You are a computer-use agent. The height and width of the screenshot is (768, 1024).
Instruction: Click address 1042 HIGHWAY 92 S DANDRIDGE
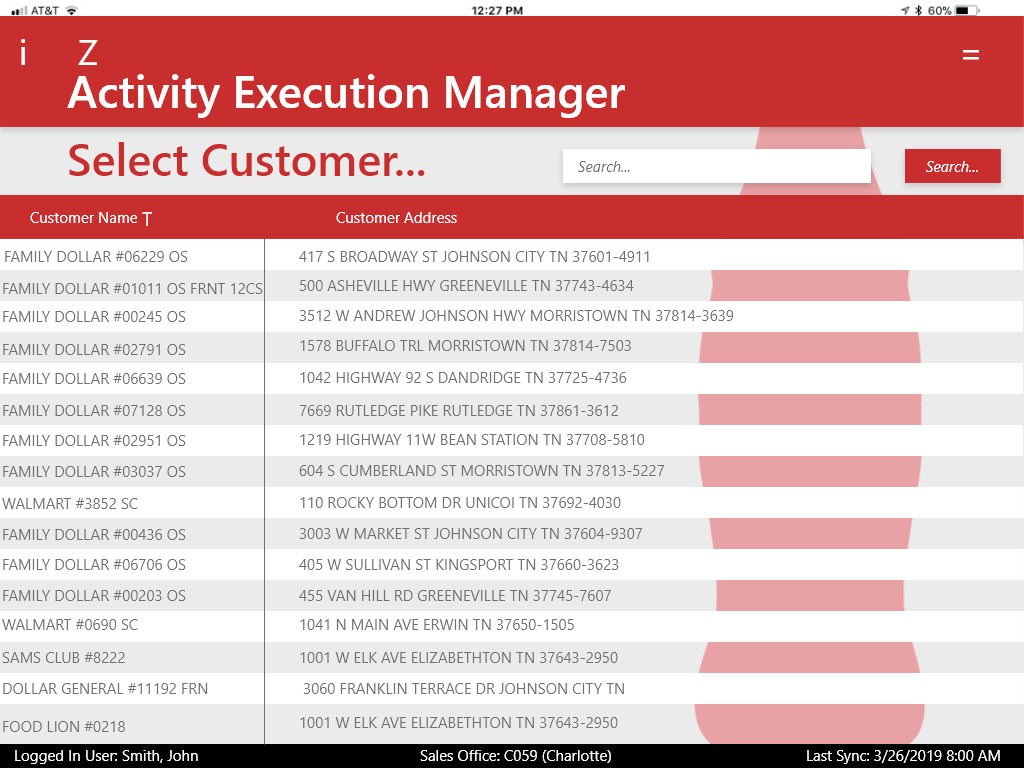(x=462, y=377)
